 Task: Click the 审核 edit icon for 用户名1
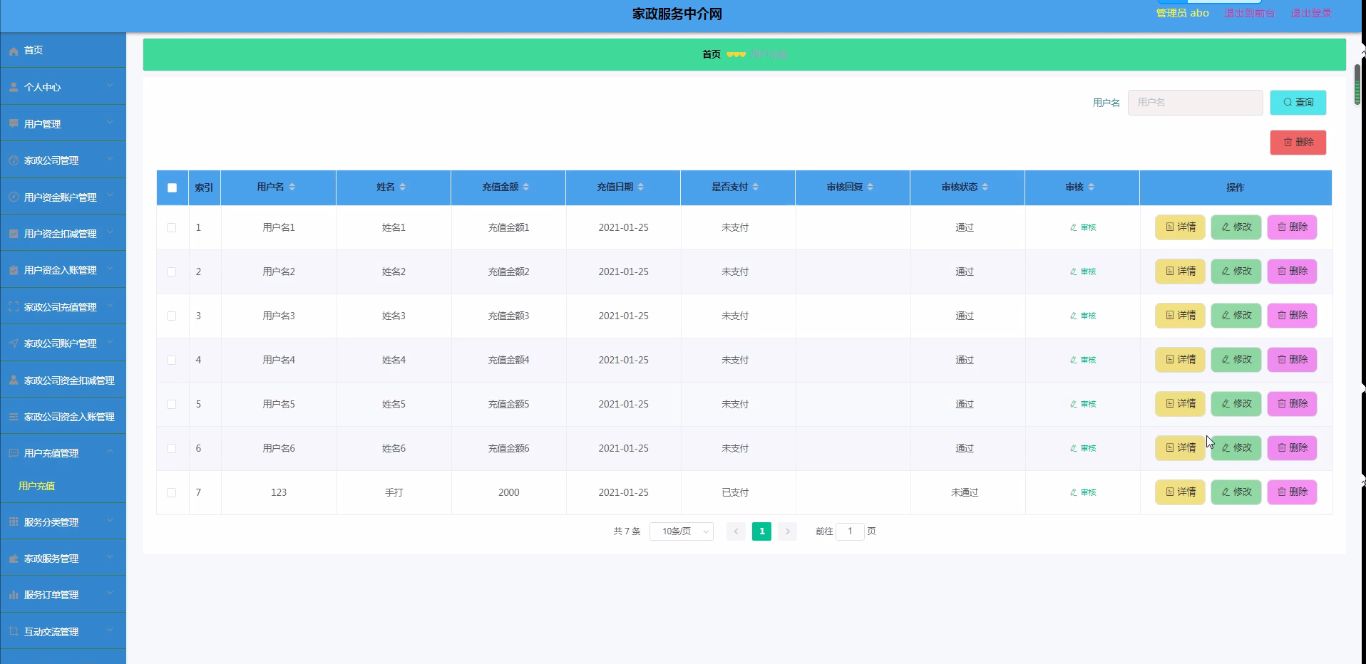coord(1074,227)
